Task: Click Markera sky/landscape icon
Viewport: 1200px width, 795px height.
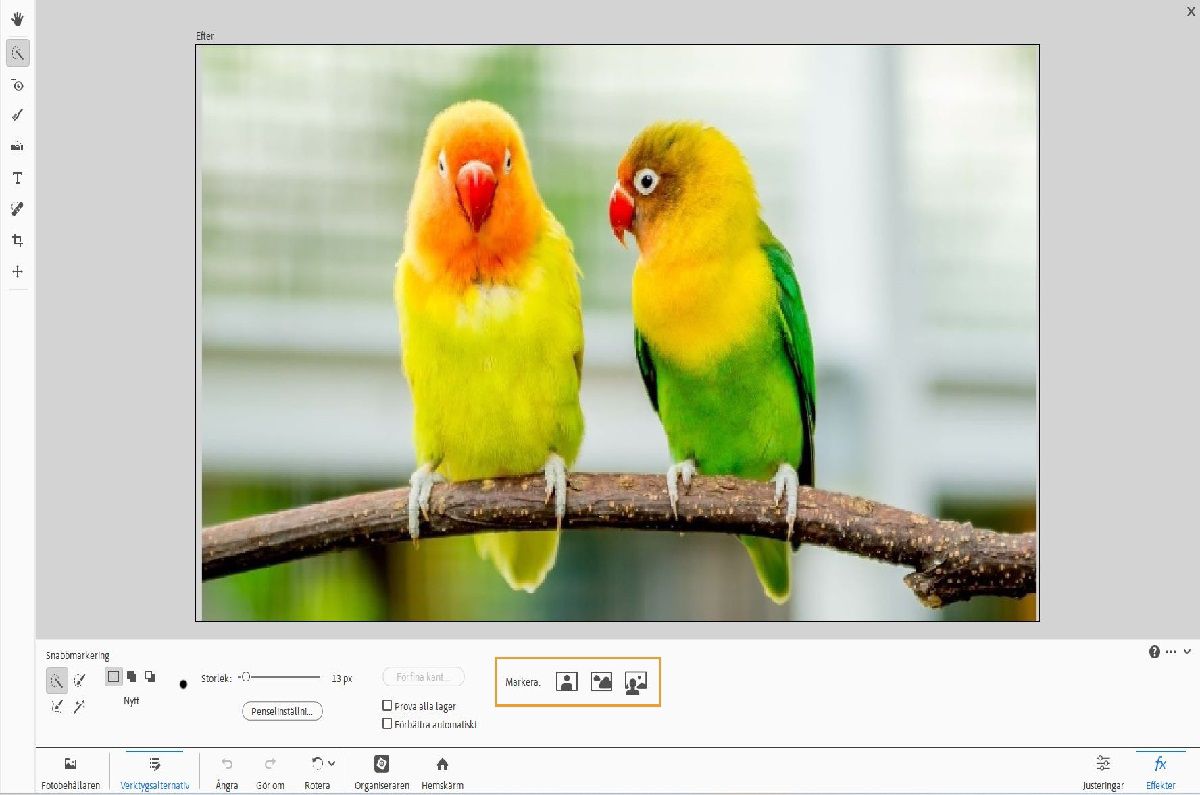Action: pyautogui.click(x=601, y=682)
